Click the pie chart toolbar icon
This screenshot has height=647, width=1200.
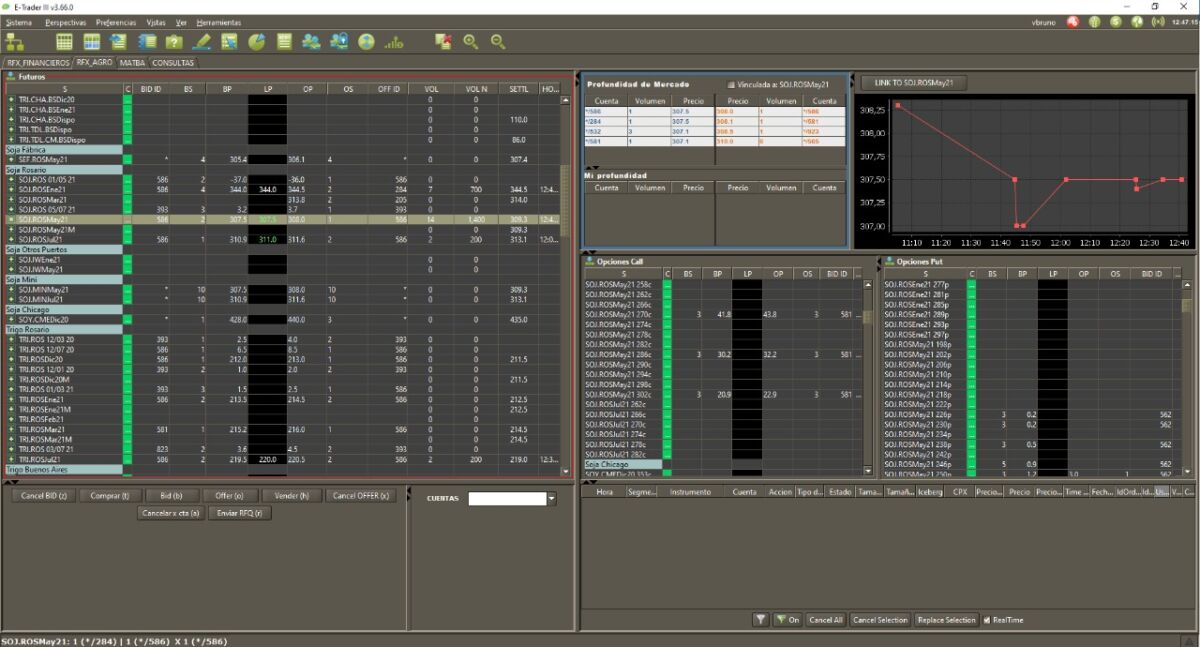[256, 42]
